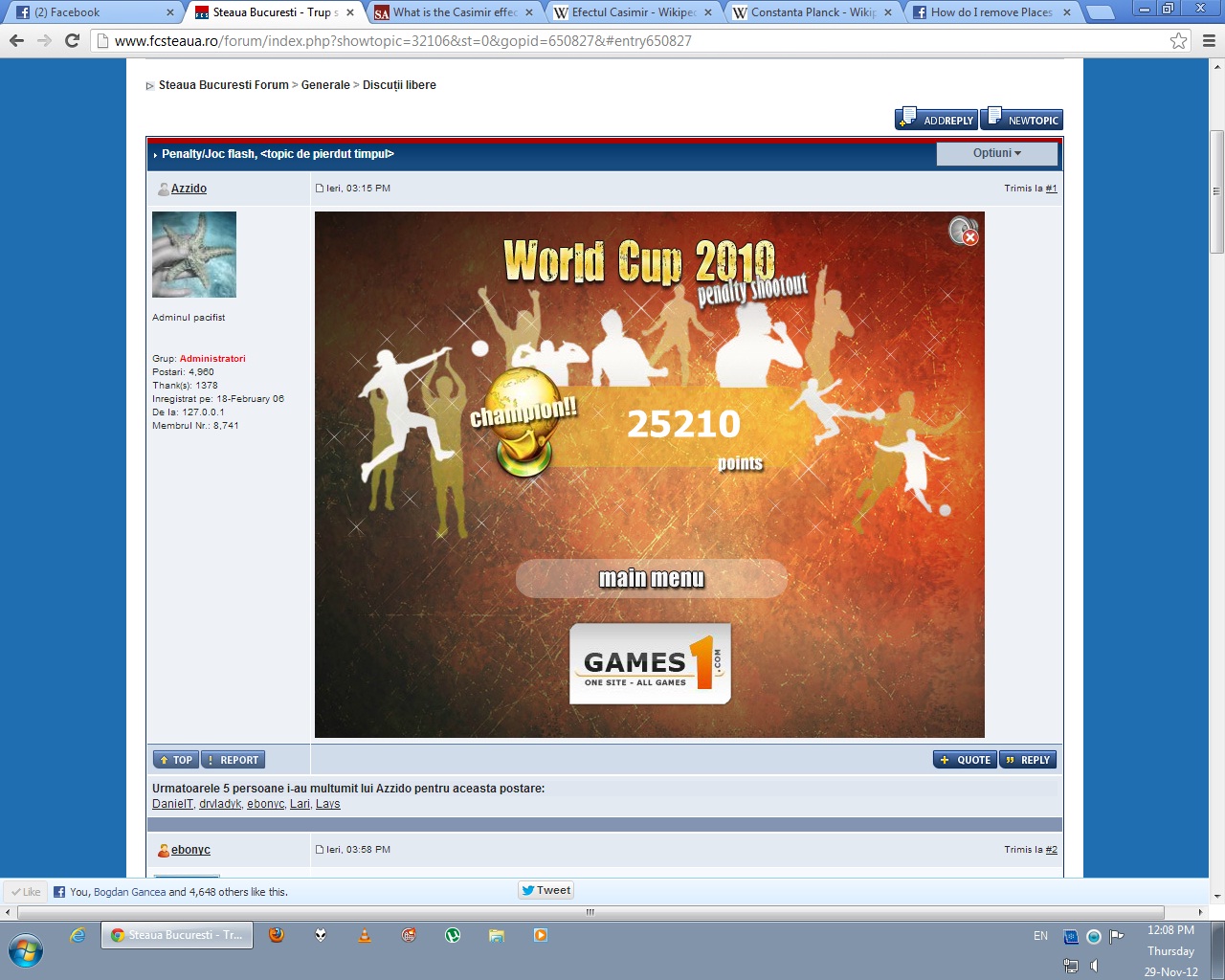
Task: Click the ADDREPLY button
Action: [x=937, y=120]
